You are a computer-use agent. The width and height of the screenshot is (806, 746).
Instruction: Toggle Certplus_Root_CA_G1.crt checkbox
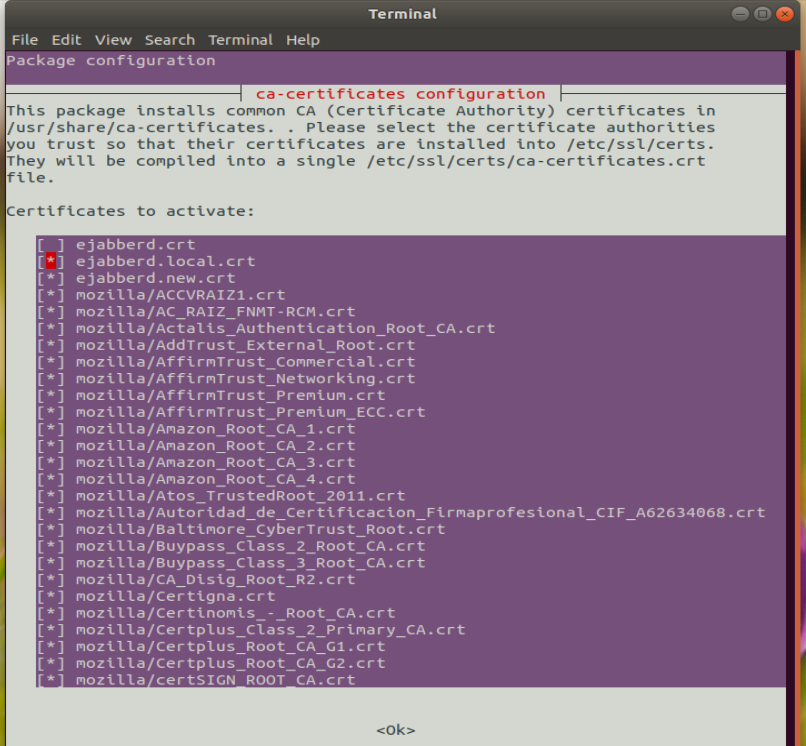pos(51,647)
